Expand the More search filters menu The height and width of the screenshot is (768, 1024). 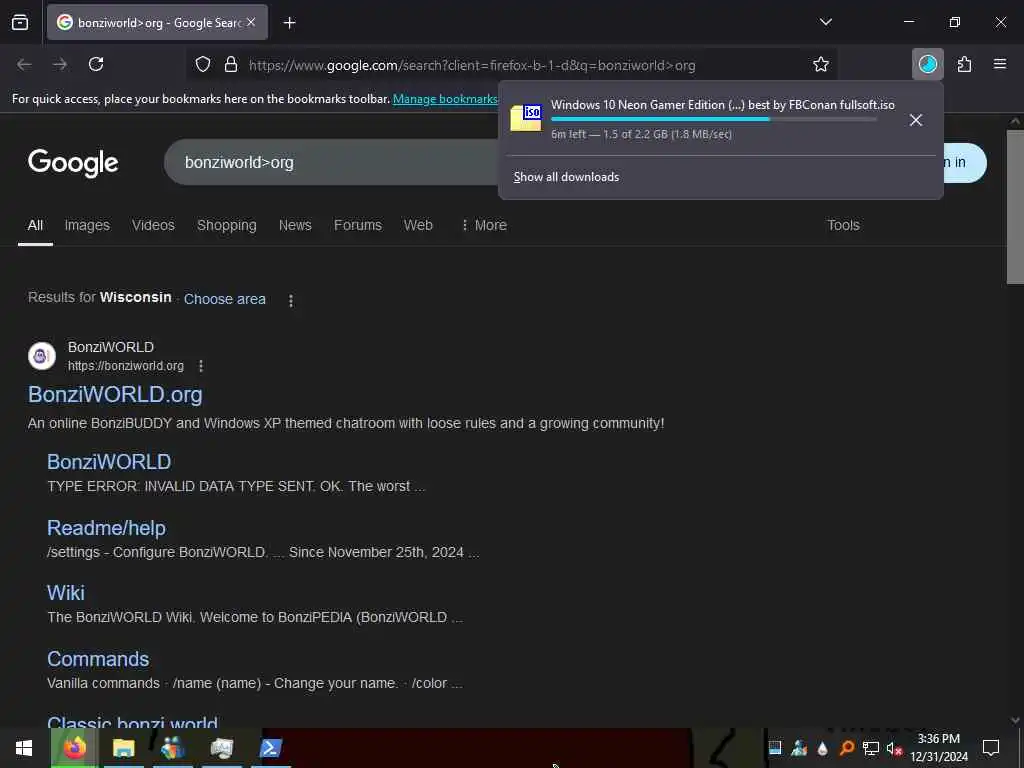point(484,225)
